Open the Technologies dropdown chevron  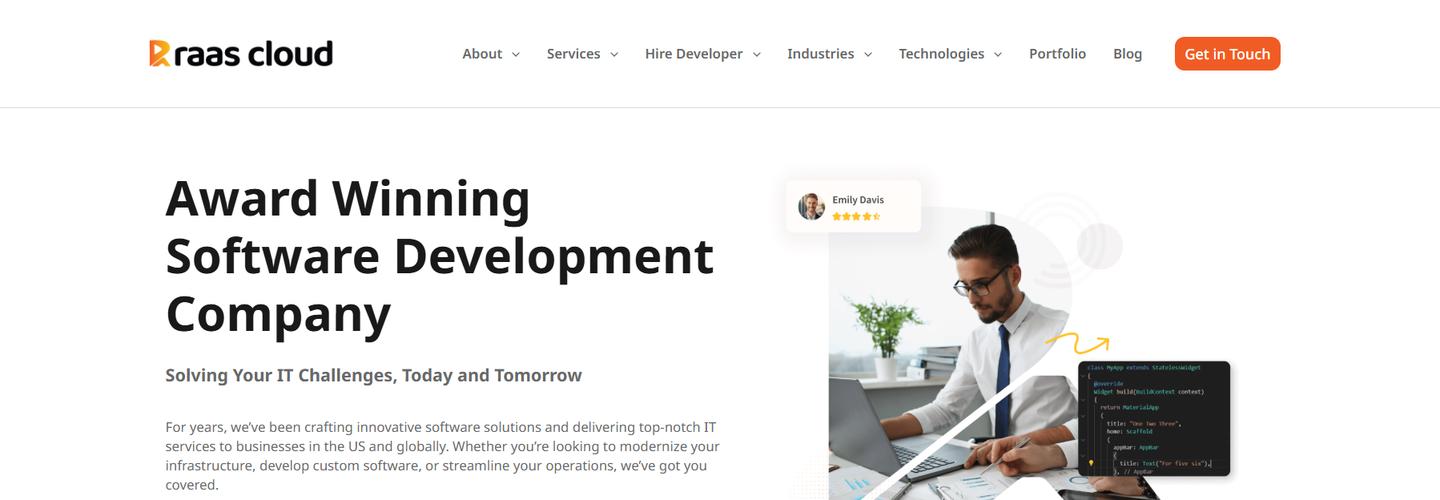point(997,55)
